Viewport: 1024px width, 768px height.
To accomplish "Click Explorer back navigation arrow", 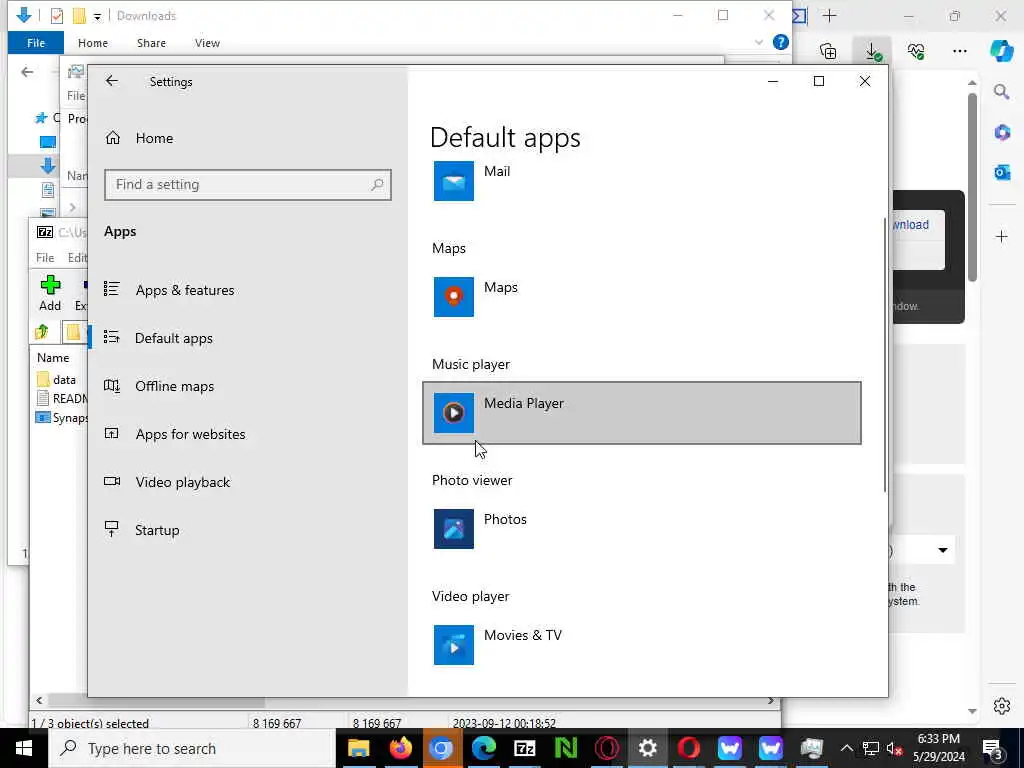I will 27,72.
